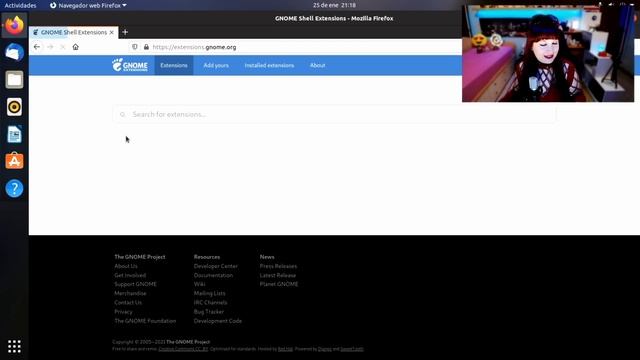
Task: Show applications grid button
Action: pyautogui.click(x=14, y=346)
